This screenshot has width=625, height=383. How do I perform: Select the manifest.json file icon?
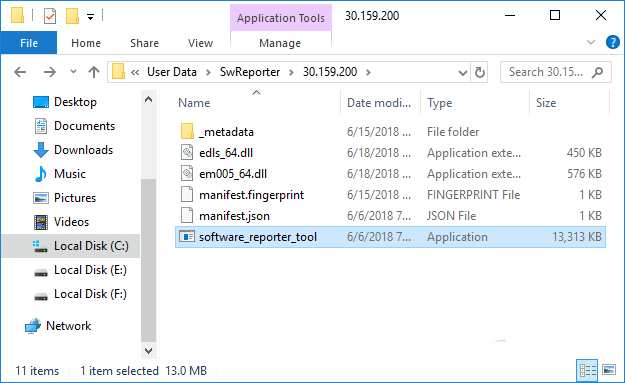[x=187, y=216]
